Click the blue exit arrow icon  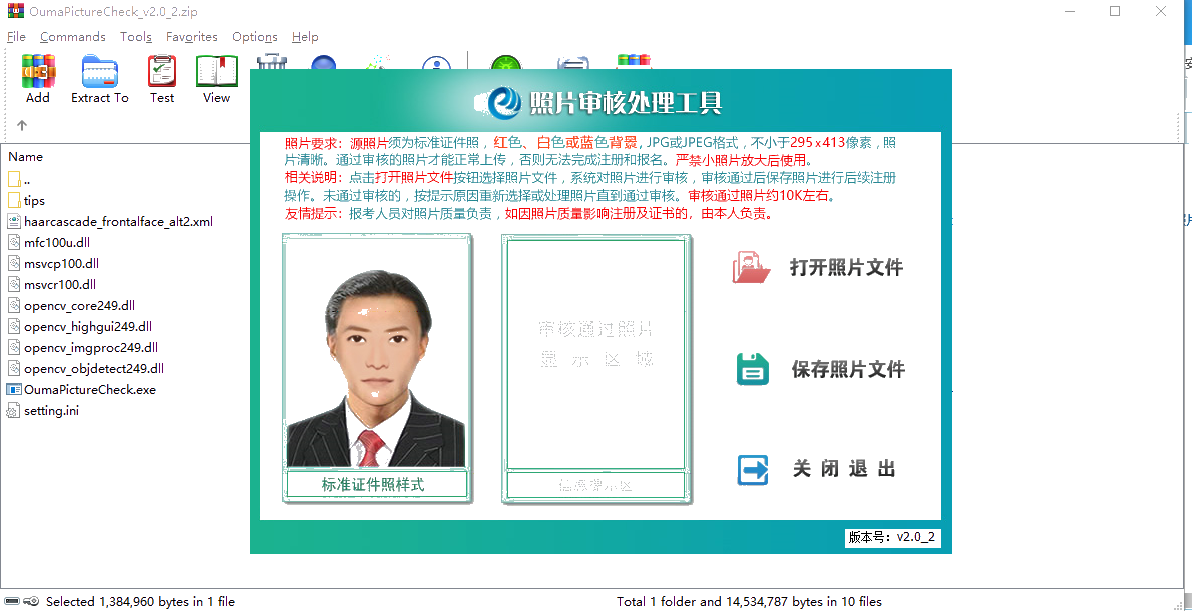(752, 470)
